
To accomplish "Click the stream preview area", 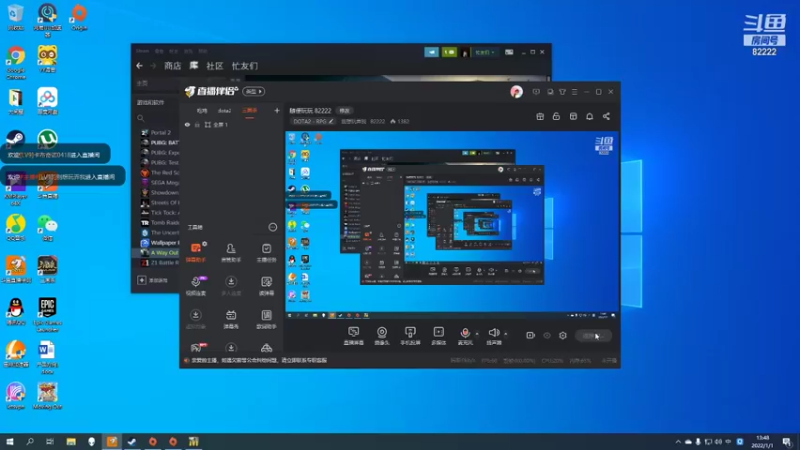I will (452, 224).
